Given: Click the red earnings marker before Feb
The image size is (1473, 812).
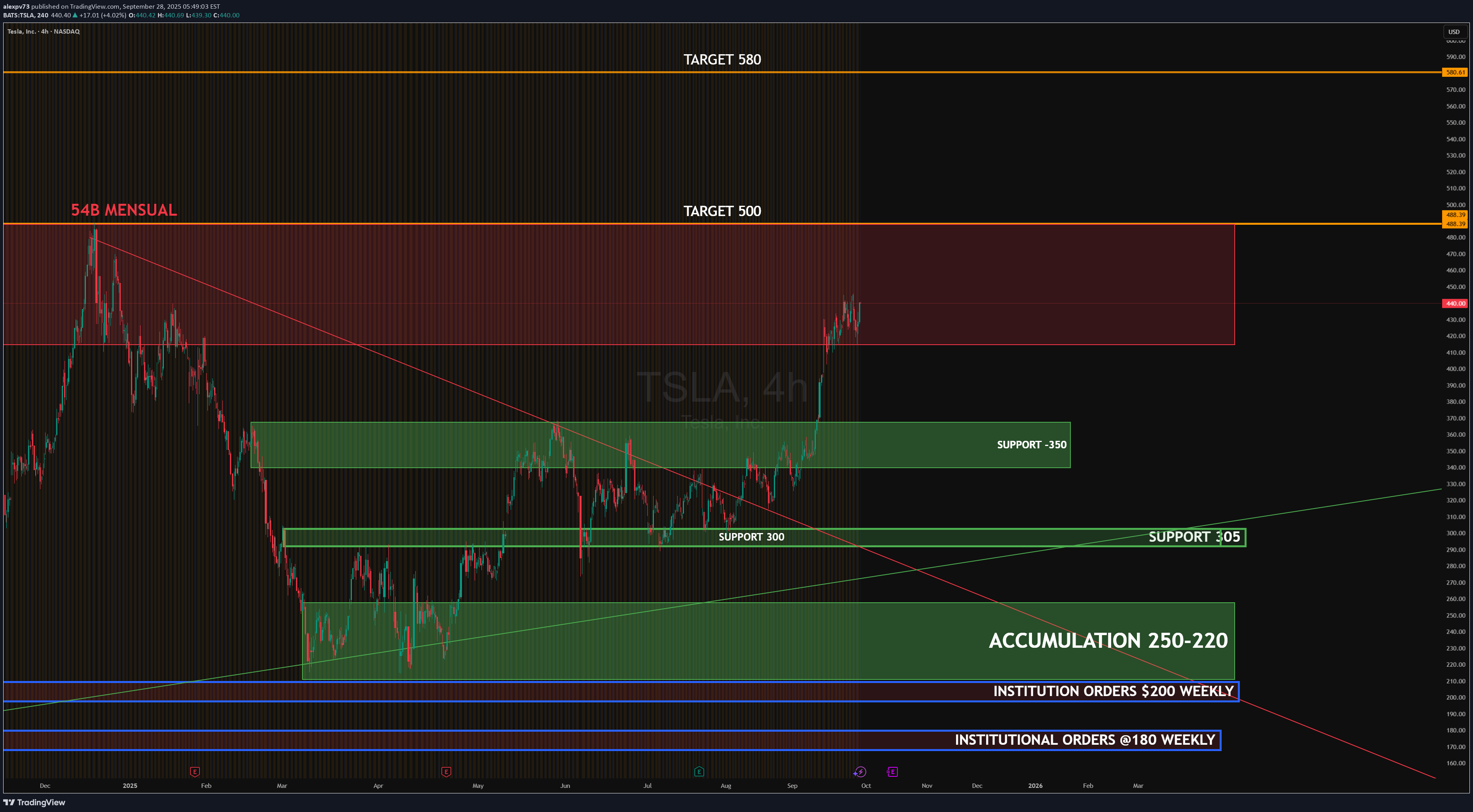Looking at the screenshot, I should coord(194,771).
